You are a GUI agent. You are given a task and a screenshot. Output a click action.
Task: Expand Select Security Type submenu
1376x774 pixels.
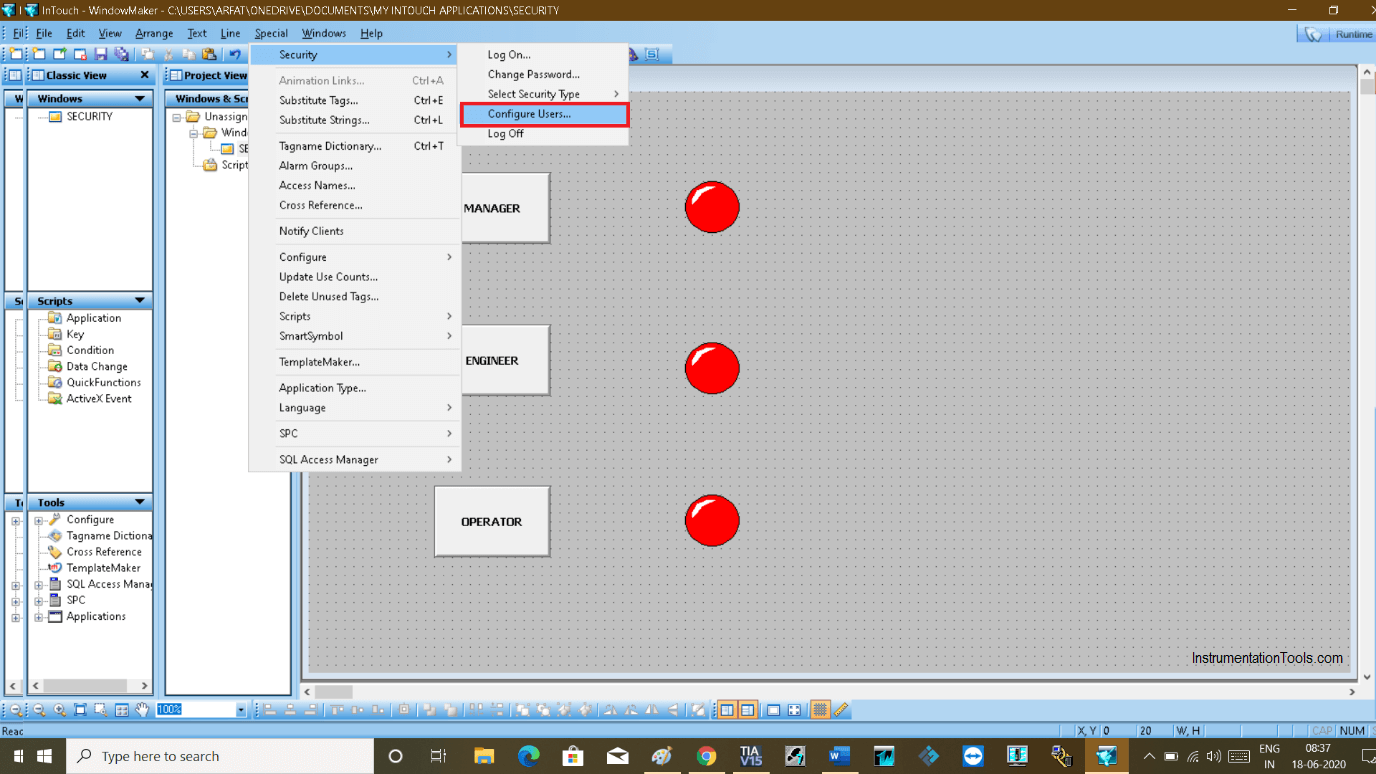(x=544, y=94)
